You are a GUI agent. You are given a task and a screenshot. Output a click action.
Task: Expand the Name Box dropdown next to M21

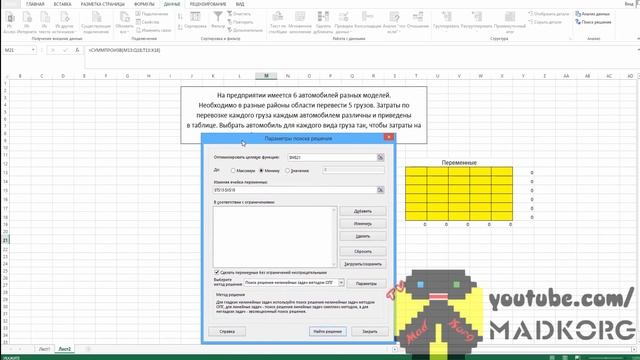pyautogui.click(x=33, y=50)
